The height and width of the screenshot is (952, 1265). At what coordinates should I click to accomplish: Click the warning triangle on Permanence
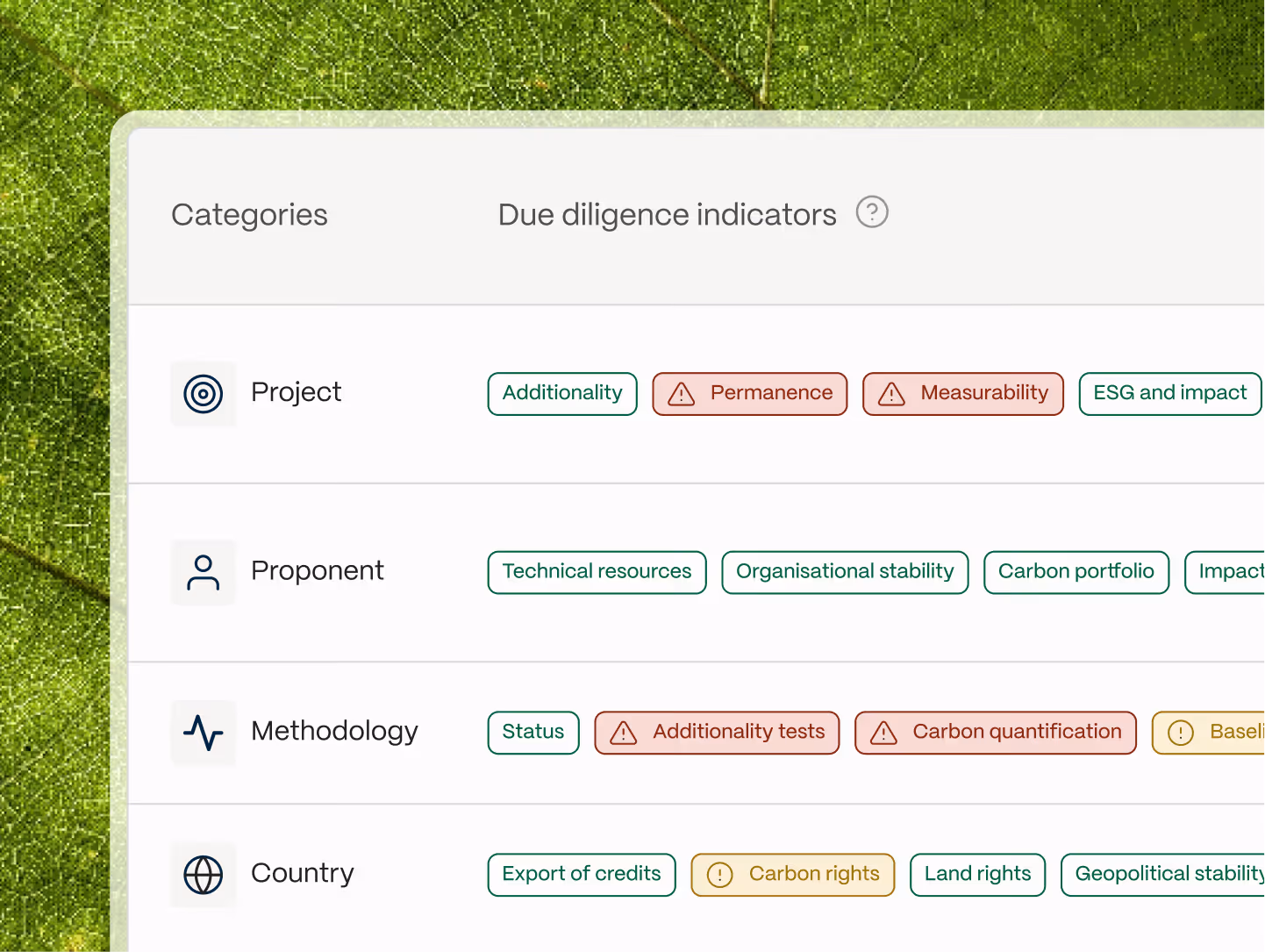682,394
